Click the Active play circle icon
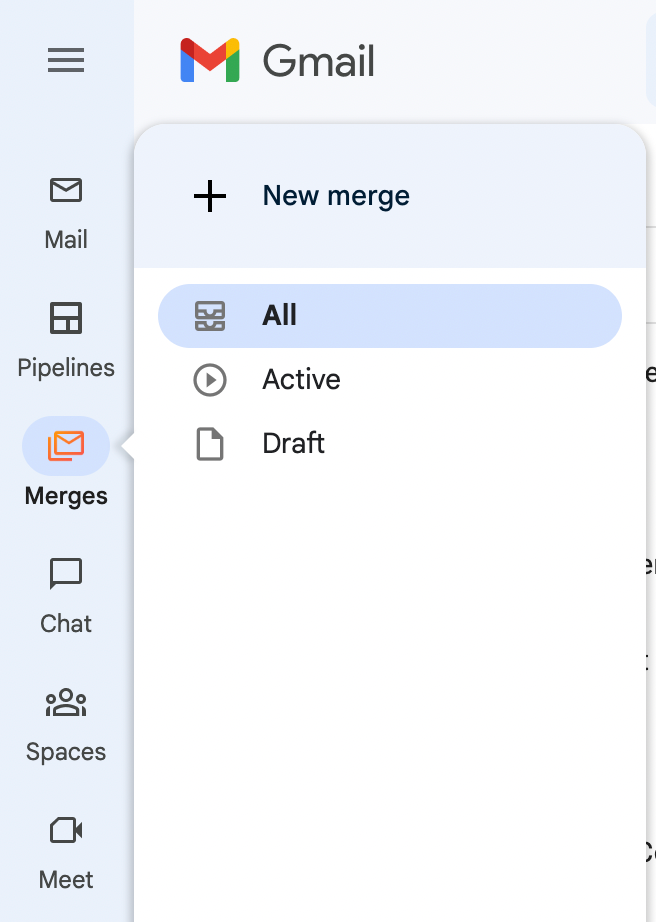 [210, 380]
